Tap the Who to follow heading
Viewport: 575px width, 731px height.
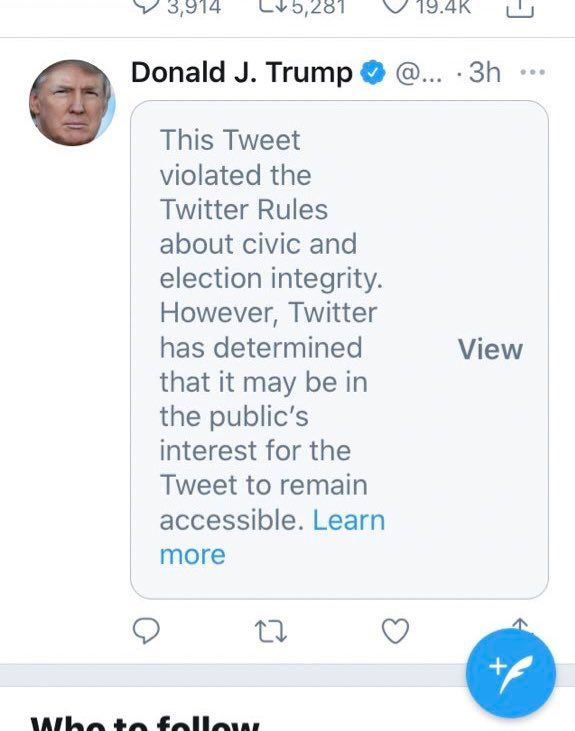[x=145, y=722]
